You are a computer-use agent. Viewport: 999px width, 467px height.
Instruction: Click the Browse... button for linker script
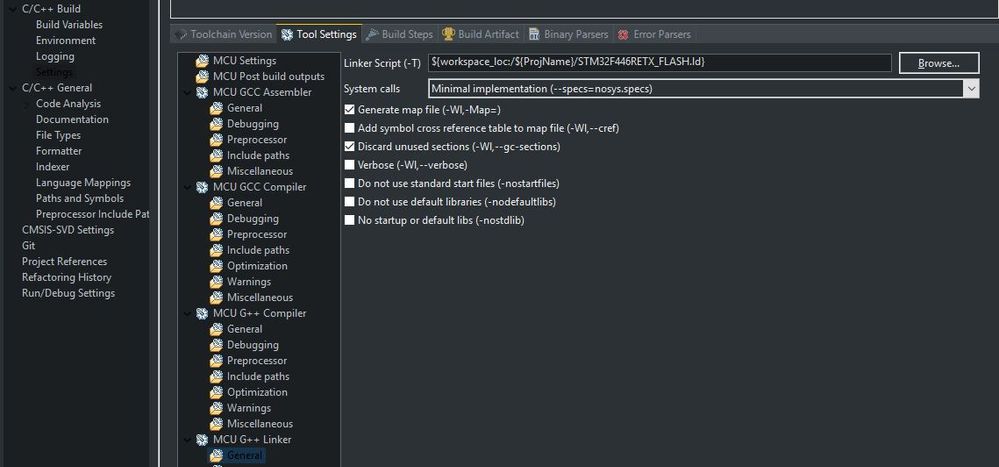click(938, 63)
